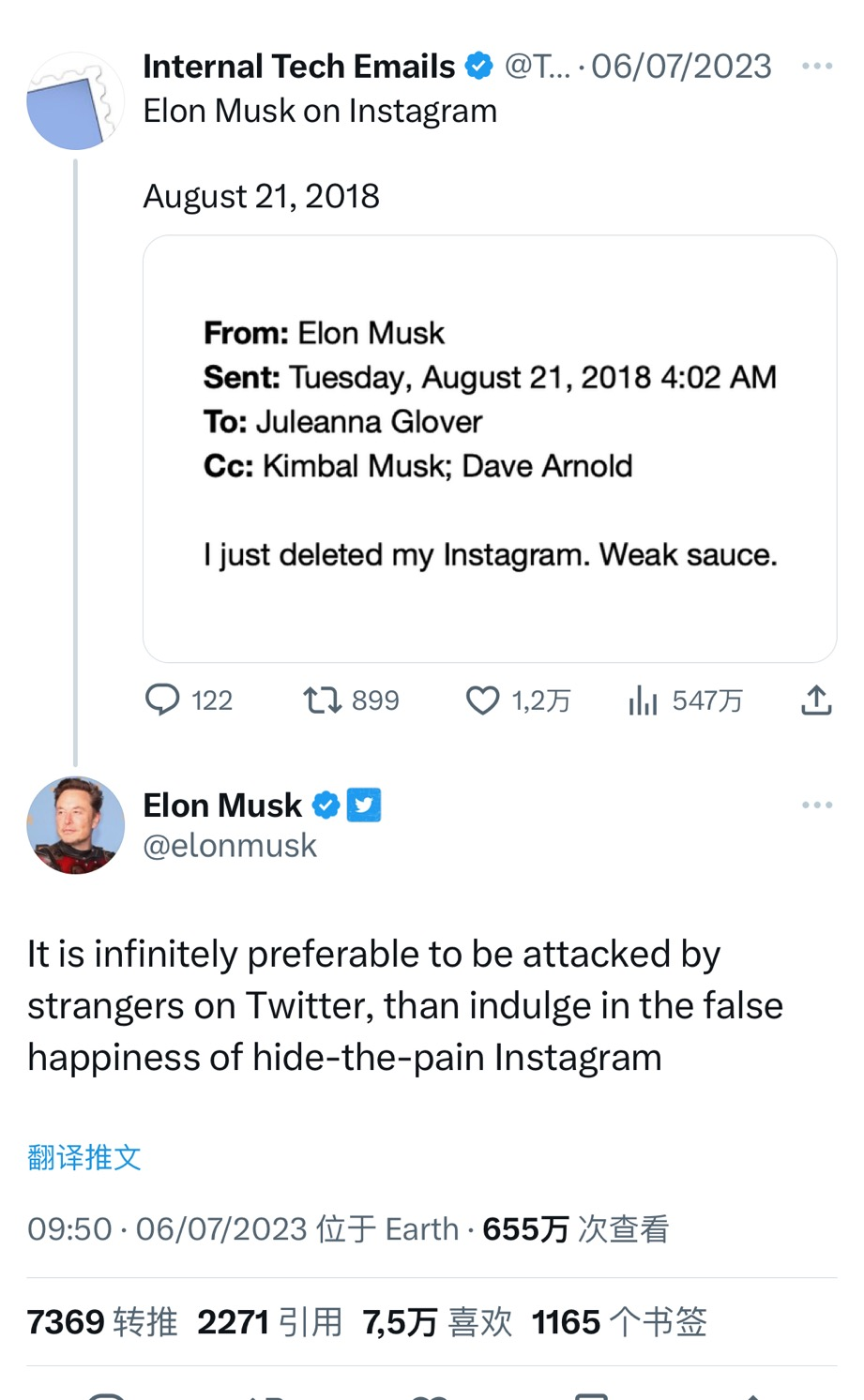This screenshot has height=1400, width=864.
Task: See who liked via 7,5万 喜欢
Action: pos(437,1322)
